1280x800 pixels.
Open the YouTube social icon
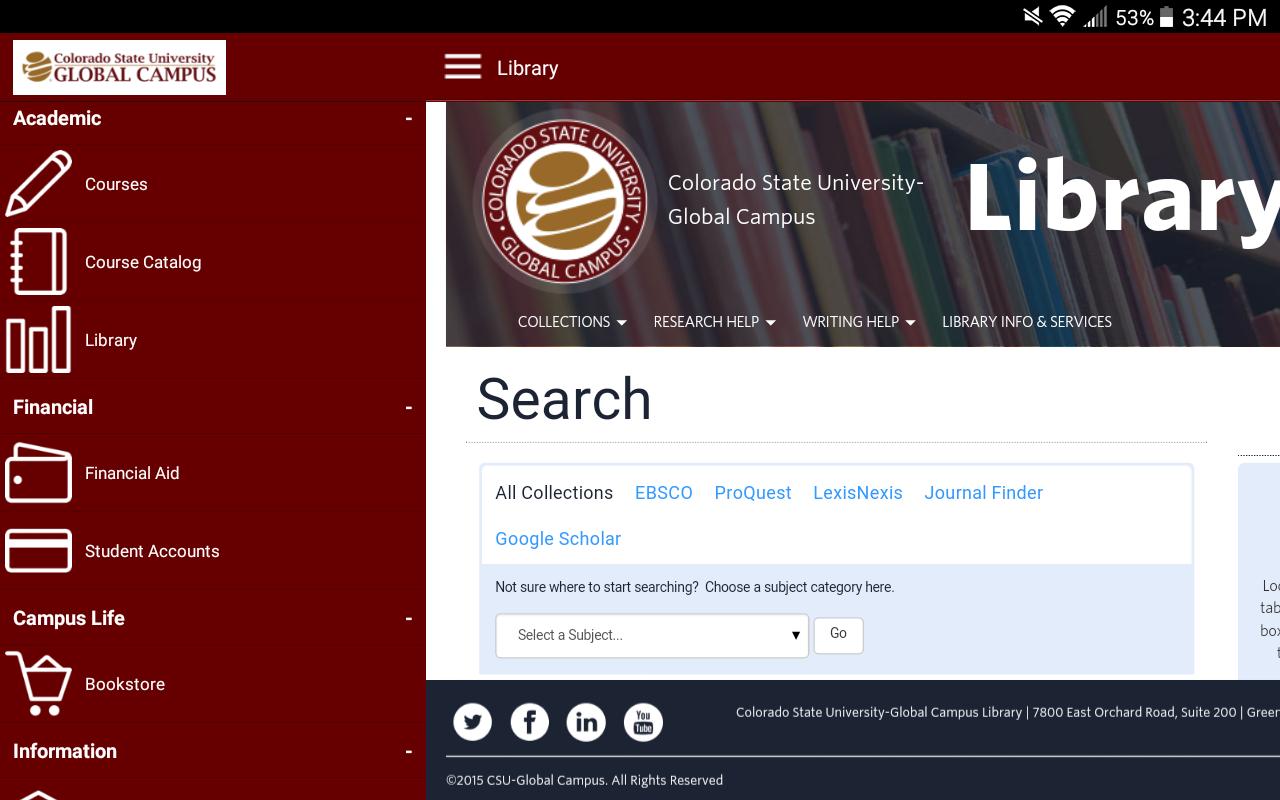[643, 722]
